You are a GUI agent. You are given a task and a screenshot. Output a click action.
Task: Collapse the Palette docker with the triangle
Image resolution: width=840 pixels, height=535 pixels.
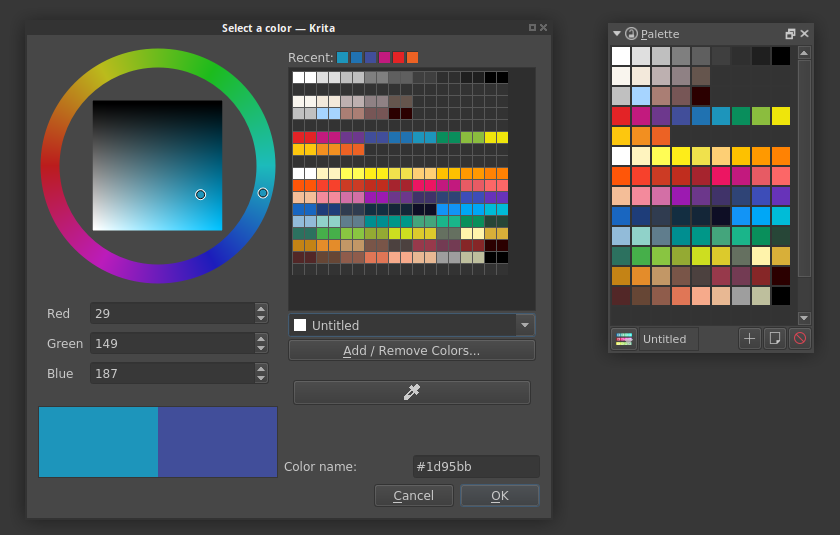tap(617, 34)
